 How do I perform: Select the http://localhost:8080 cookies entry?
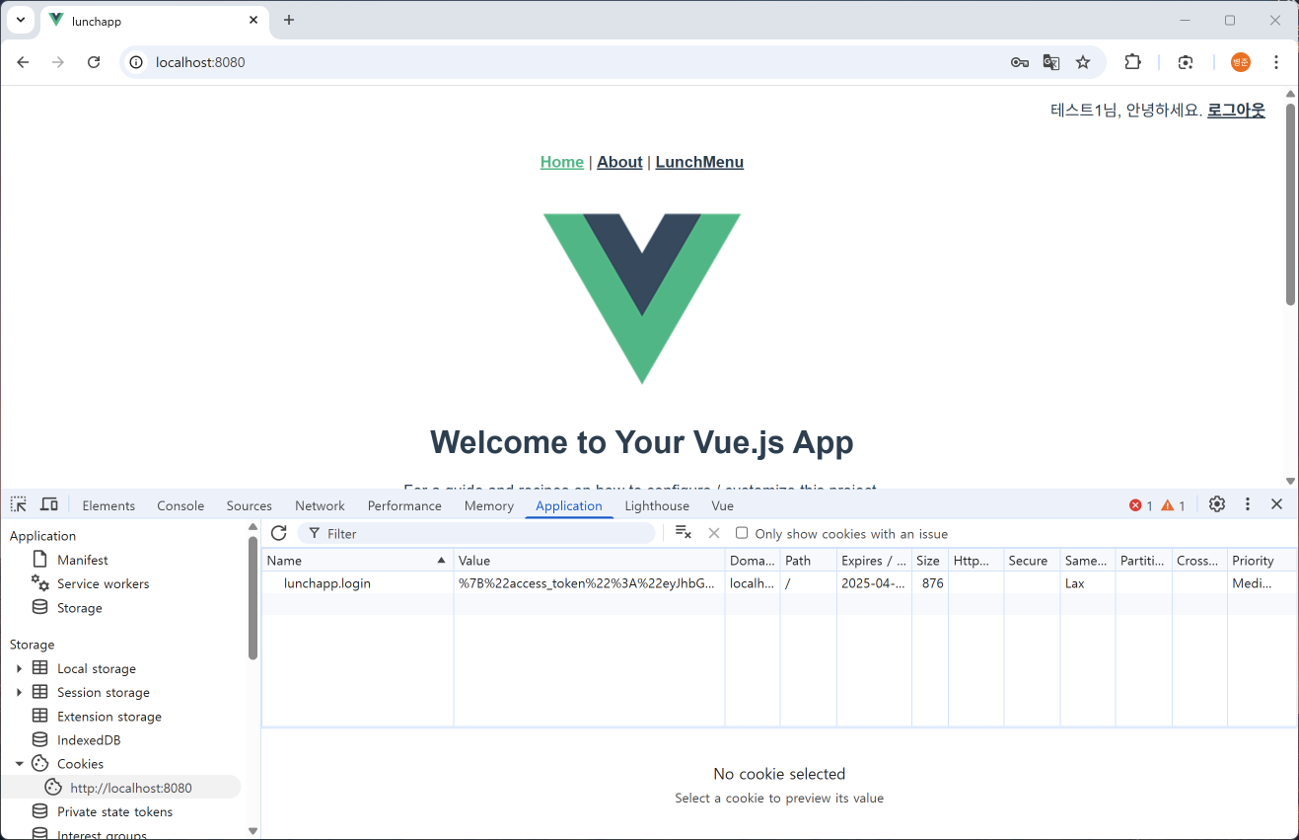pos(130,788)
